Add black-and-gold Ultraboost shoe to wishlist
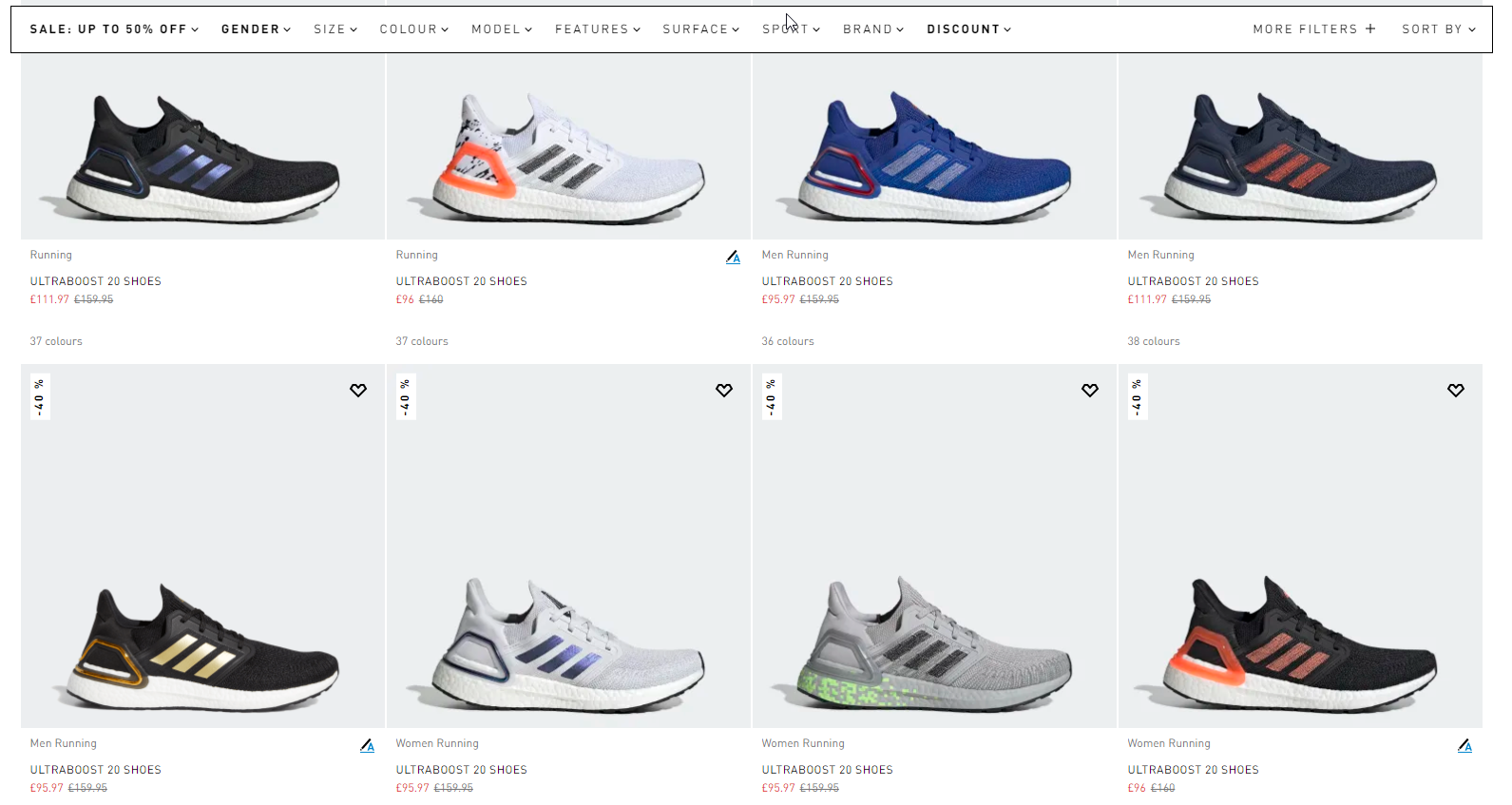Viewport: 1512px width, 805px height. [x=358, y=390]
